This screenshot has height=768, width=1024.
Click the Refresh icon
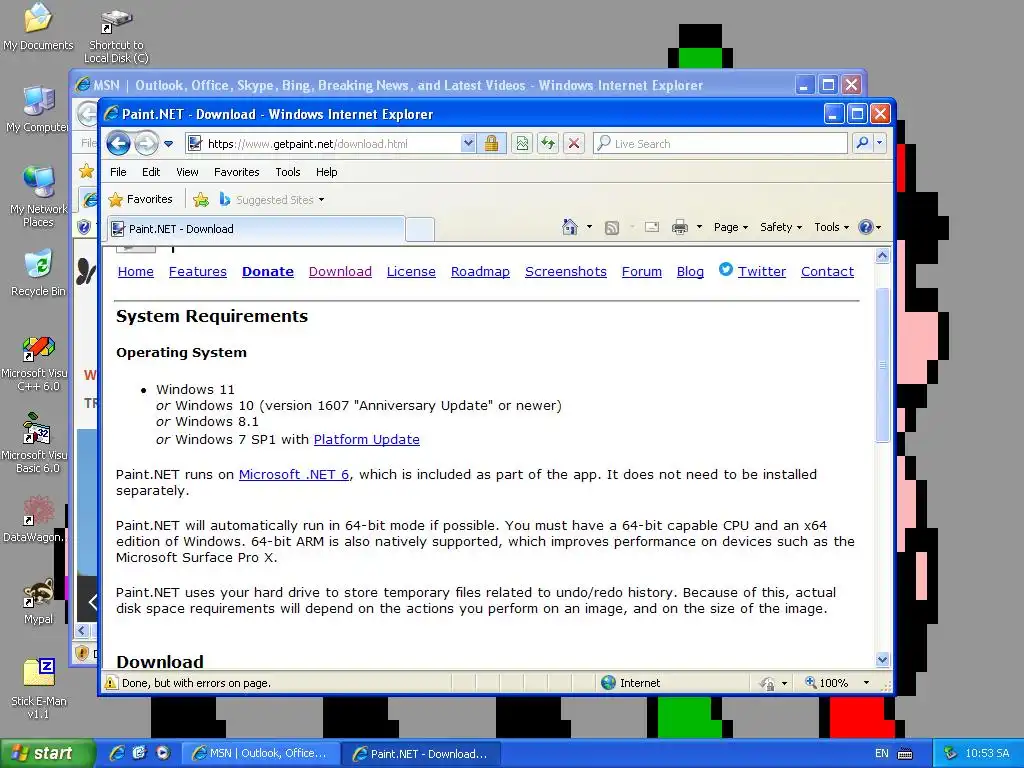548,144
